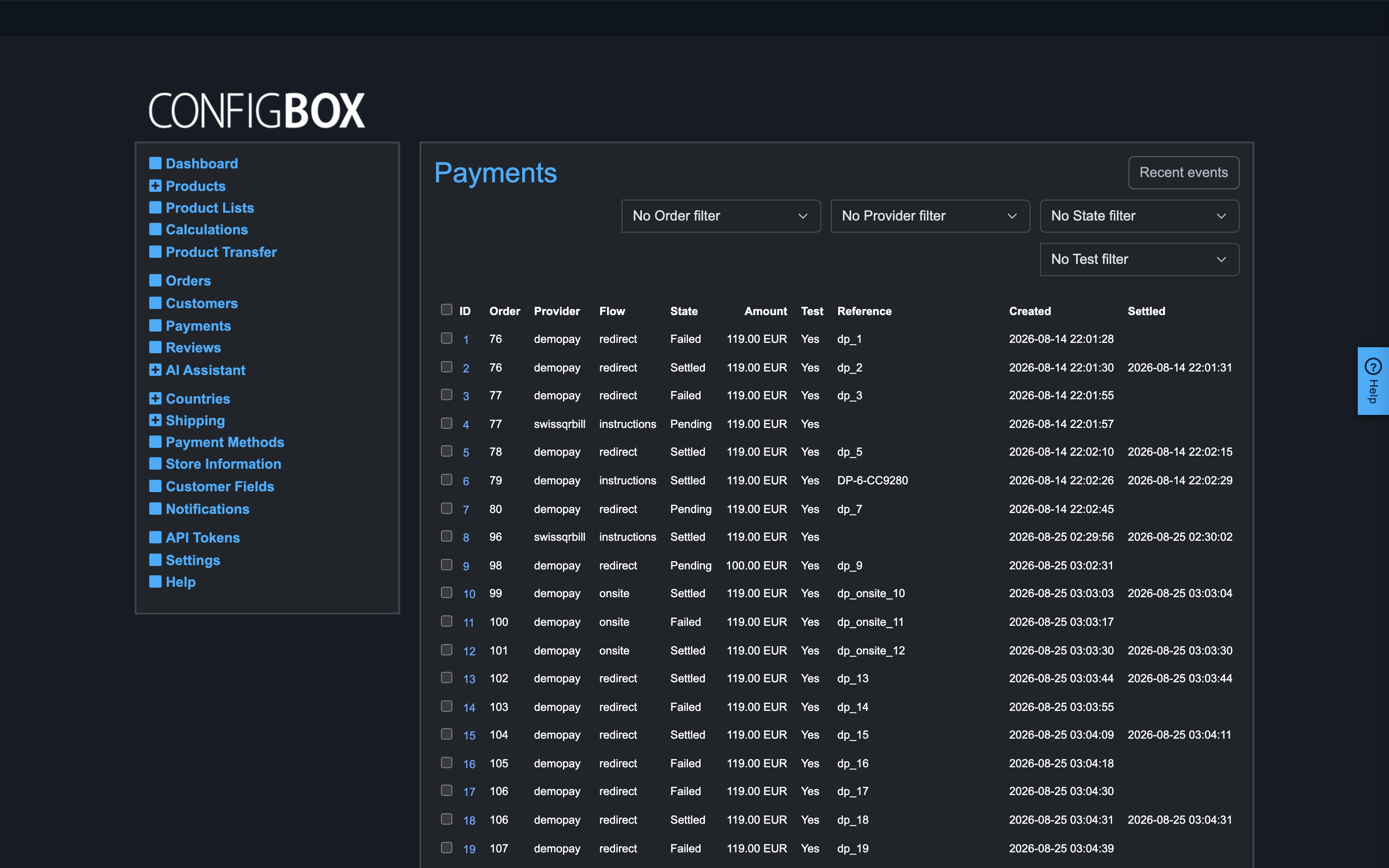The height and width of the screenshot is (868, 1389).
Task: Click the Amount column header
Action: [x=766, y=311]
